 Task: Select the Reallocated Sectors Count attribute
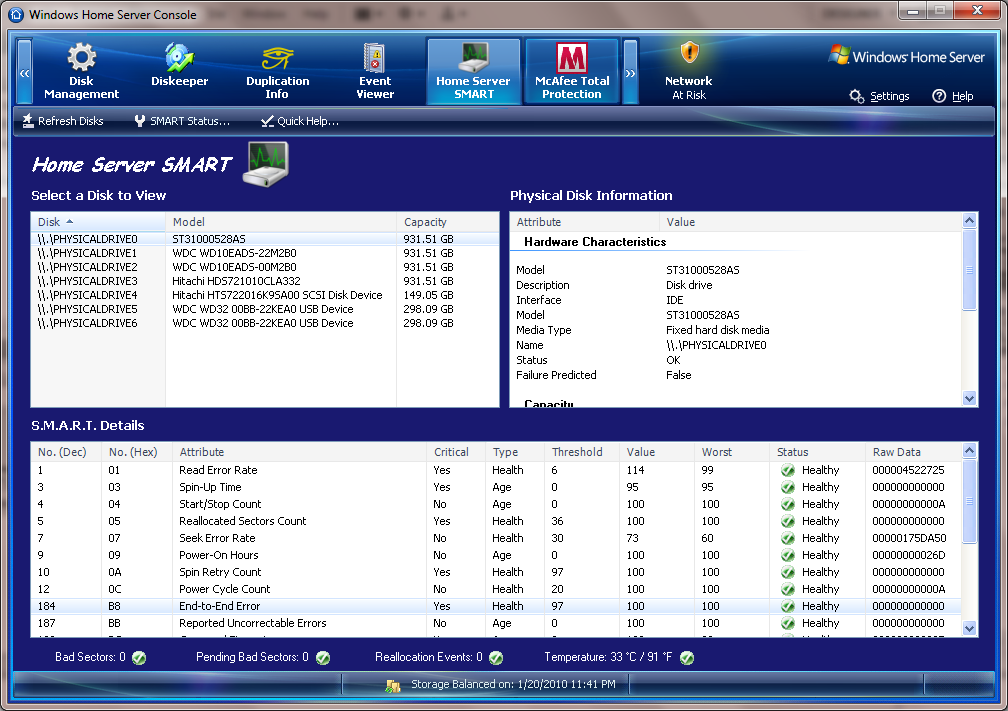[242, 521]
